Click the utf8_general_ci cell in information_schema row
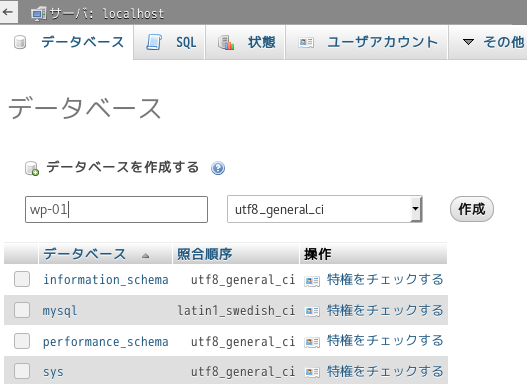This screenshot has height=384, width=527. click(x=243, y=280)
